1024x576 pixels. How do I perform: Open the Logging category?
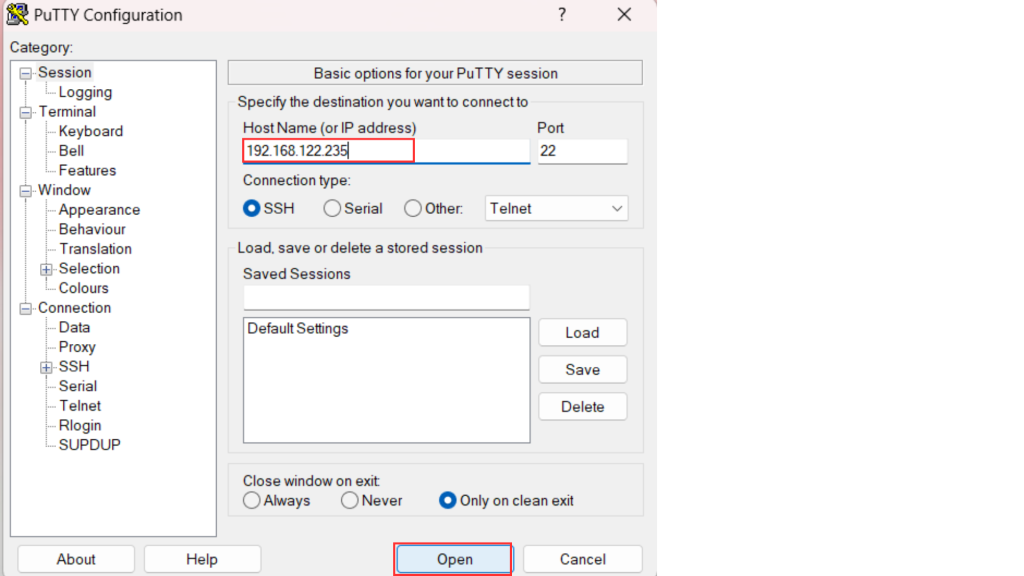pyautogui.click(x=85, y=92)
